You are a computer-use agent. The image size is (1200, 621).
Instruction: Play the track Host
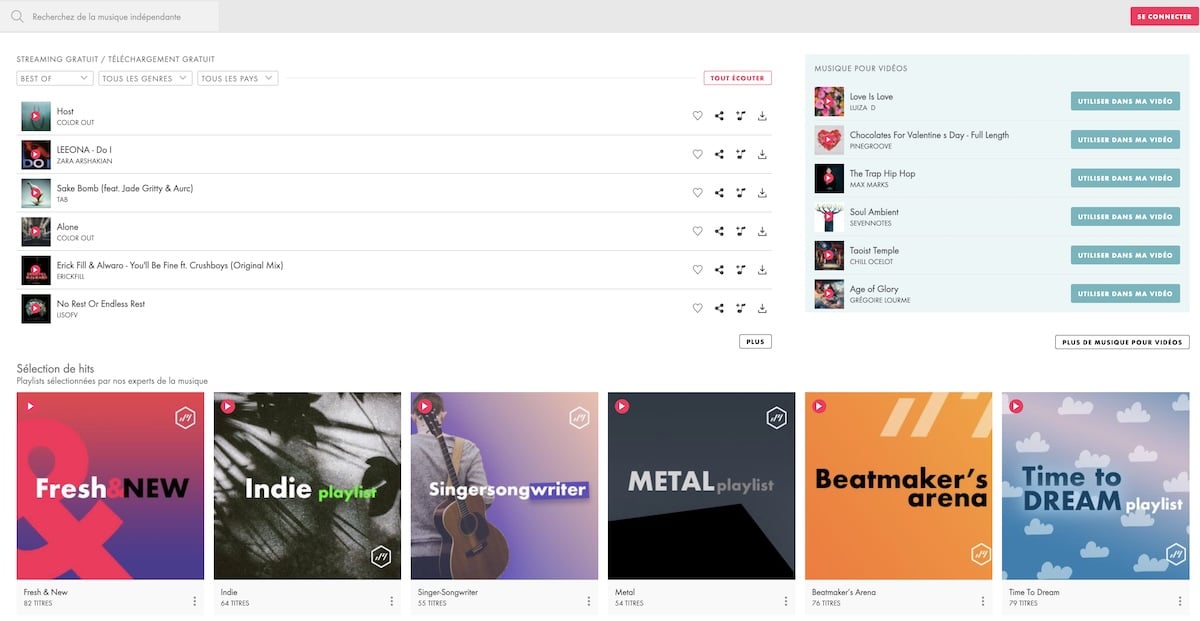[x=36, y=116]
